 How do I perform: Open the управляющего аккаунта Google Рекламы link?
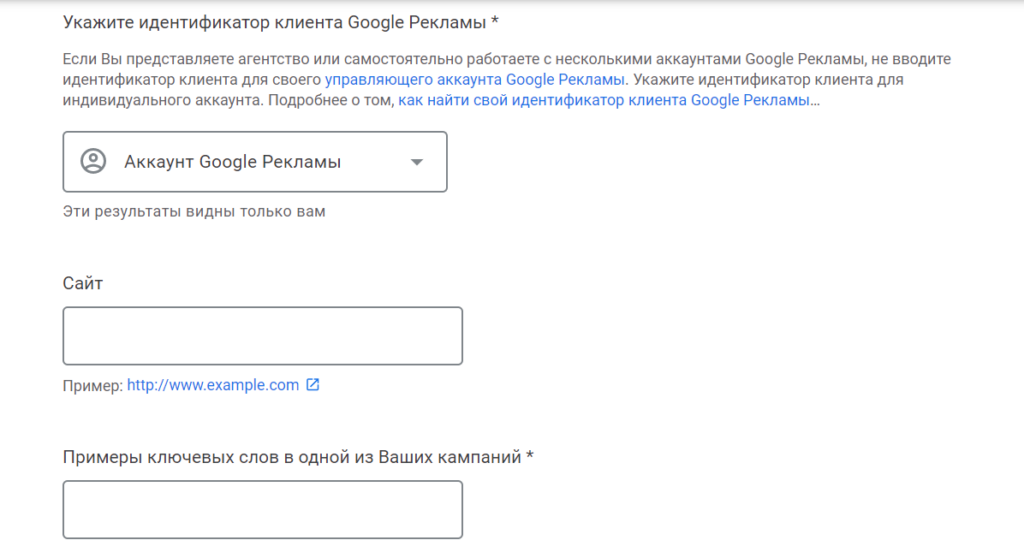476,80
